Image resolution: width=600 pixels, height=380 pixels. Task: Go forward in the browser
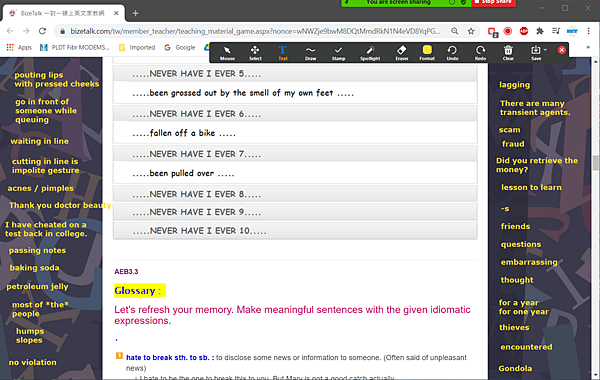(26, 31)
